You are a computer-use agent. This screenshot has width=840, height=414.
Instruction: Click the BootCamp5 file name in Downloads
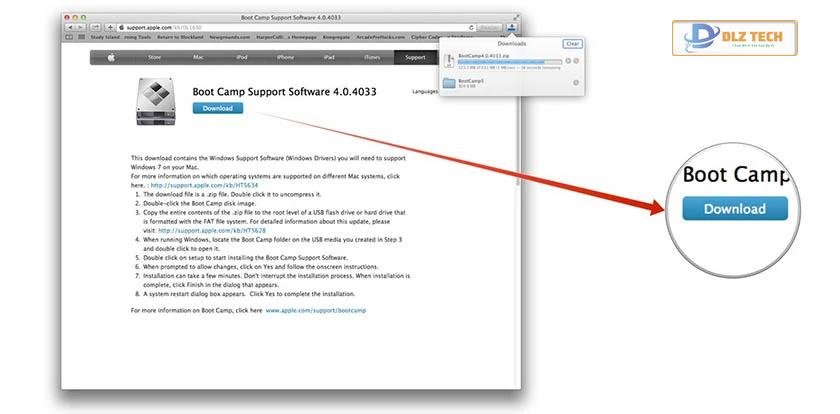click(471, 80)
